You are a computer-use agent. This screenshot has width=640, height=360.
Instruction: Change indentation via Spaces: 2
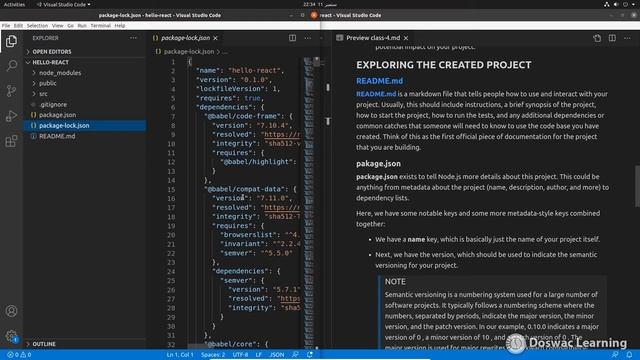tap(213, 355)
